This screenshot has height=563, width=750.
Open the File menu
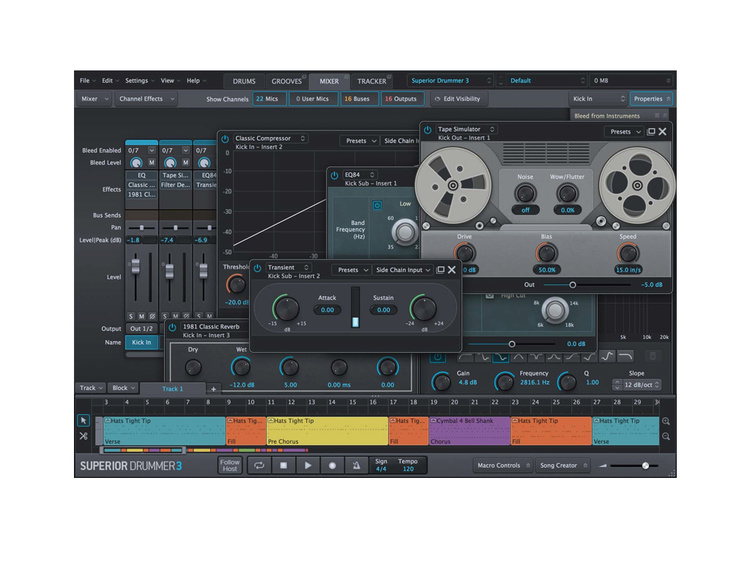tap(87, 81)
